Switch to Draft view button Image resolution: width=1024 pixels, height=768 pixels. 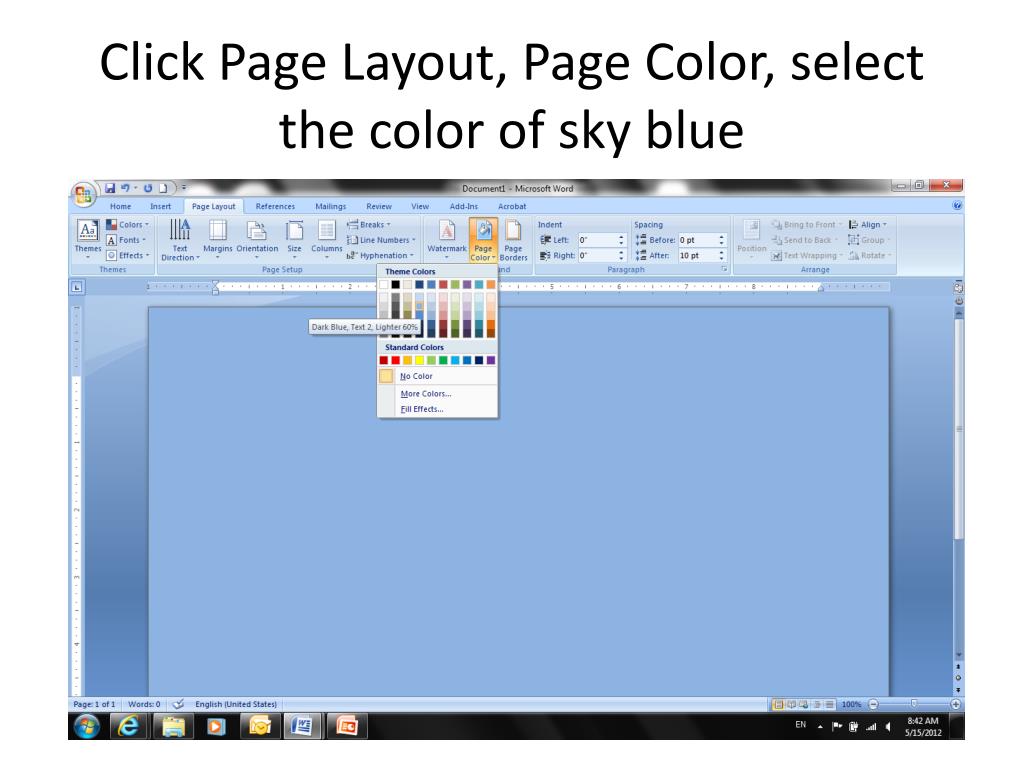coord(829,705)
